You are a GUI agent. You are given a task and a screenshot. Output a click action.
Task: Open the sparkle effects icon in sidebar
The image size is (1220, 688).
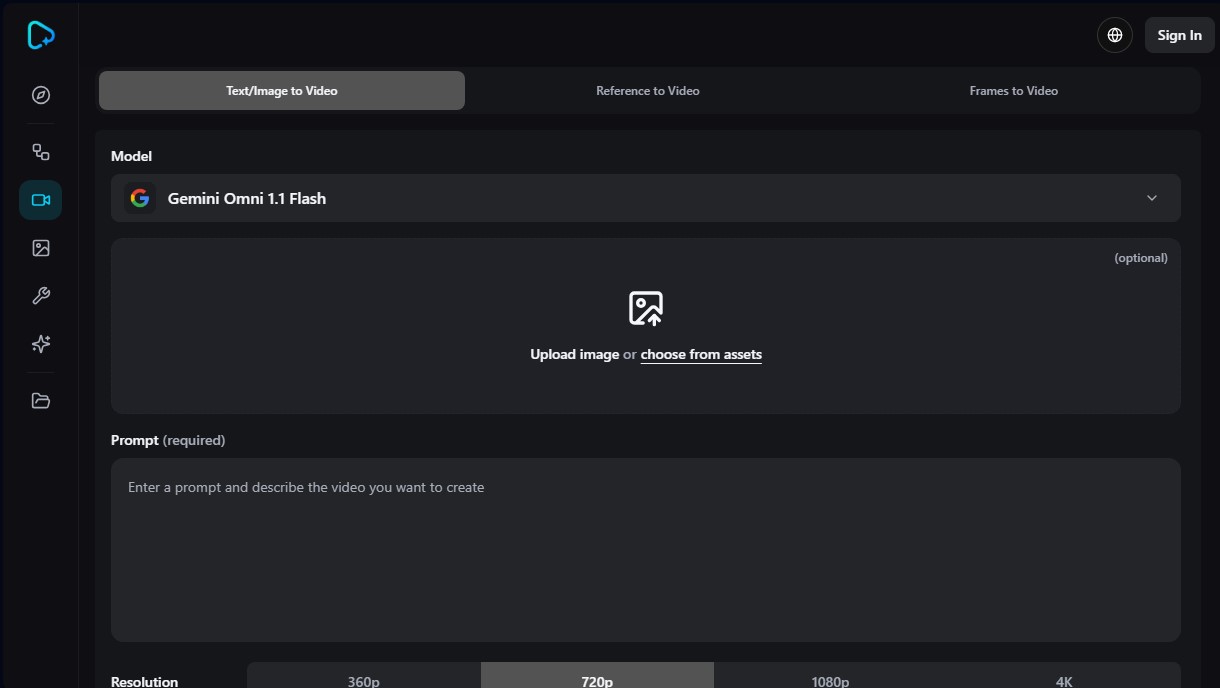tap(40, 344)
